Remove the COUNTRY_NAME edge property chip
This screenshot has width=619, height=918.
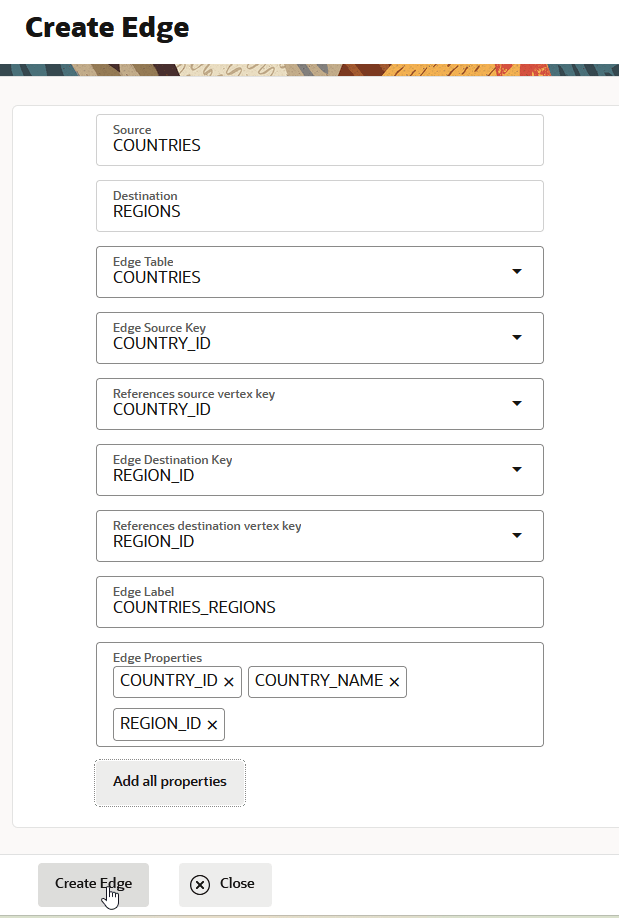pyautogui.click(x=394, y=682)
